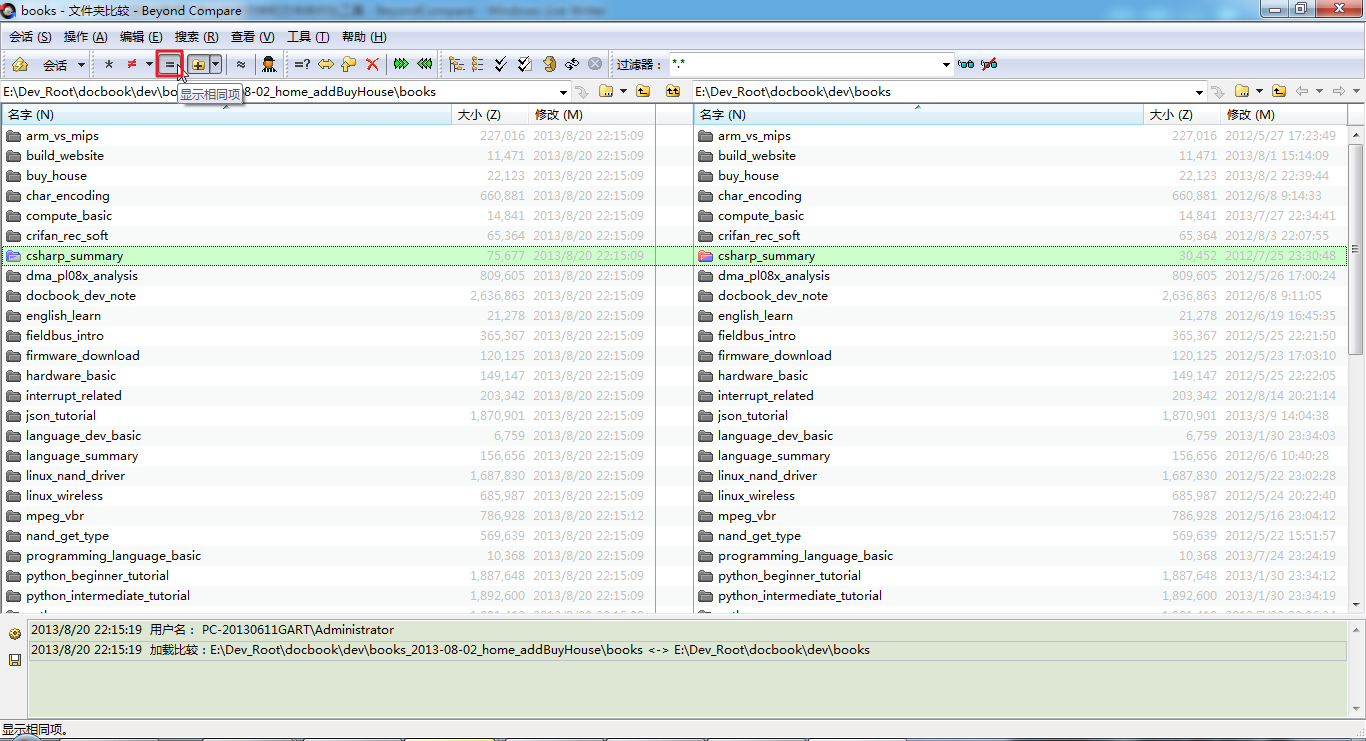Image resolution: width=1366 pixels, height=741 pixels.
Task: Click the select all files checklist icon
Action: (x=525, y=65)
